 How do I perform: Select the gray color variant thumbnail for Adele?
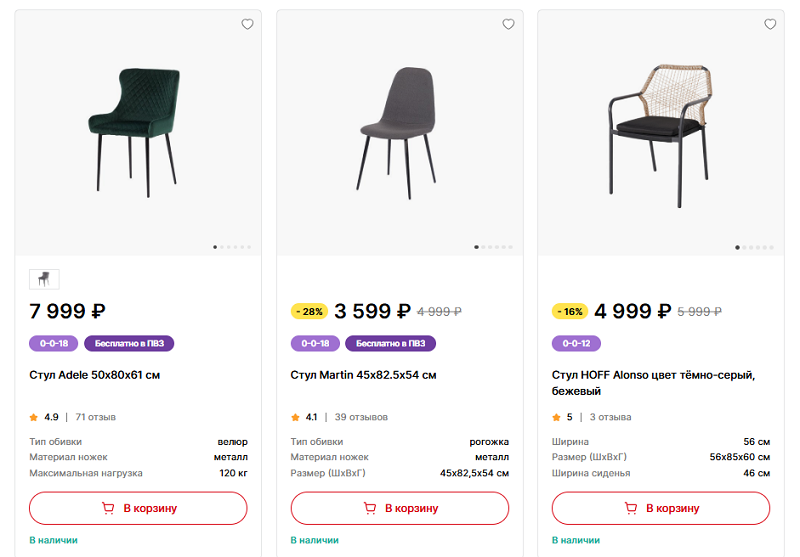[x=45, y=279]
